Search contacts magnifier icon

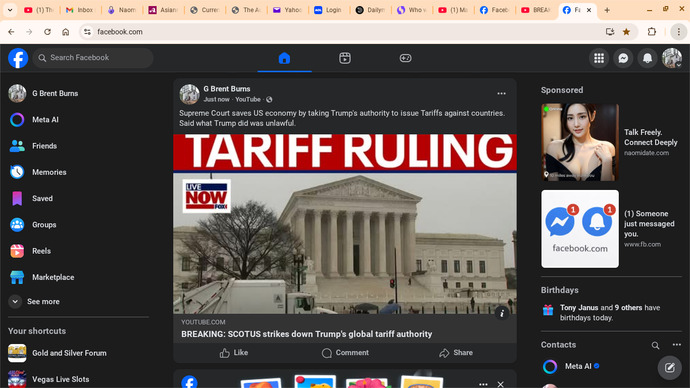(x=655, y=345)
